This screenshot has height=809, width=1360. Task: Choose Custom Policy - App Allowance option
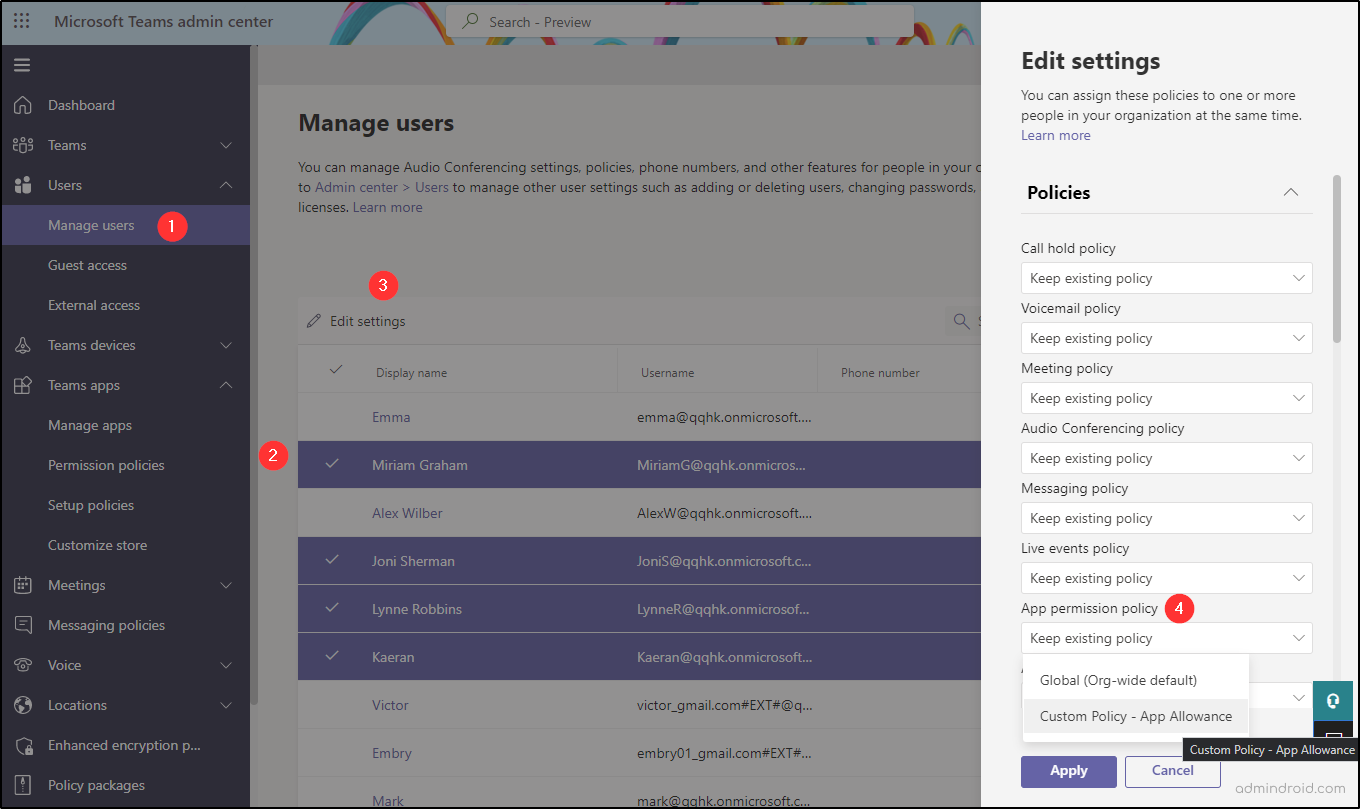[1135, 716]
